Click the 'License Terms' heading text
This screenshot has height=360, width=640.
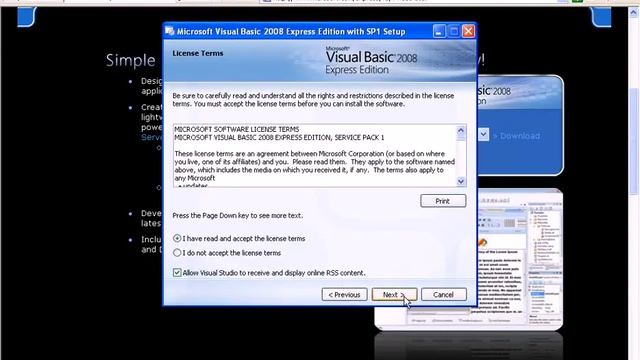click(x=198, y=53)
